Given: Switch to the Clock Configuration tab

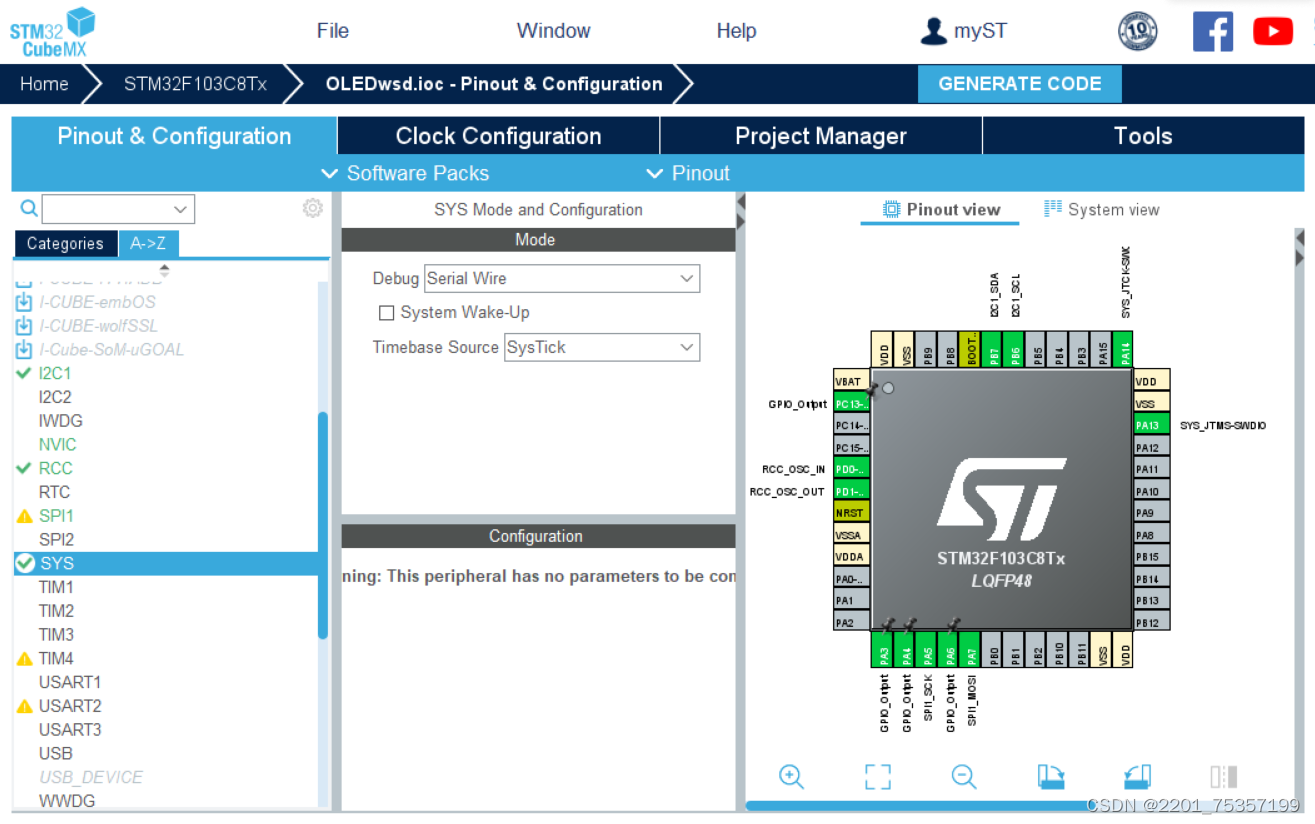Looking at the screenshot, I should (x=498, y=136).
